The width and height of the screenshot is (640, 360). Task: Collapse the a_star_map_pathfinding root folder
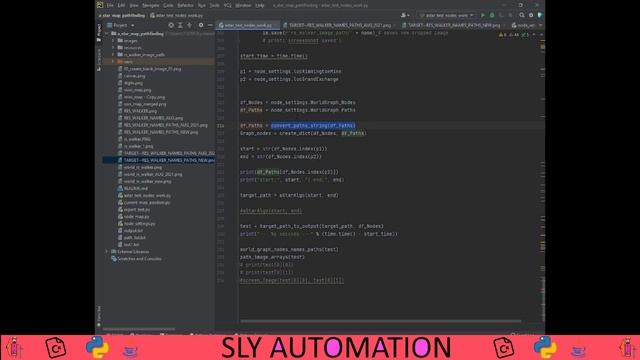[107, 34]
